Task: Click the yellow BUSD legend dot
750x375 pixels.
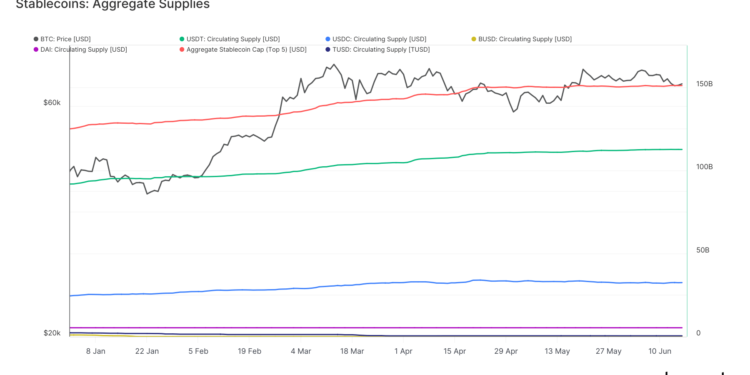Action: 474,39
